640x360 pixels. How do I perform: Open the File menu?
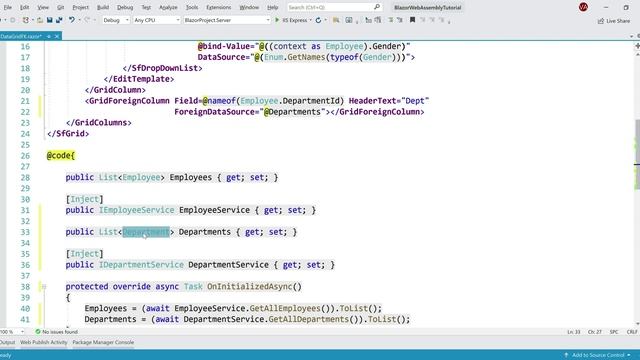(x=8, y=7)
